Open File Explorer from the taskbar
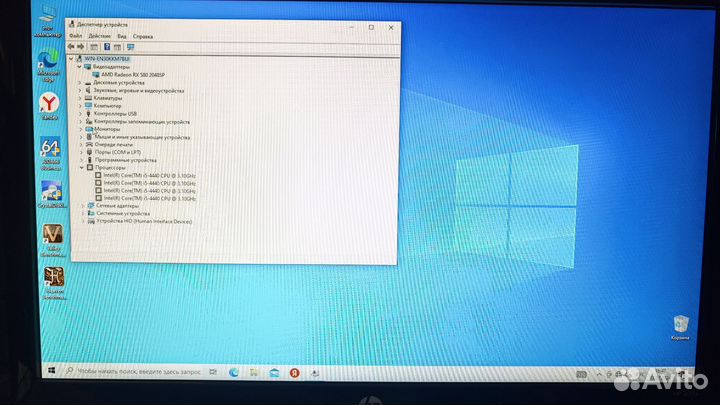Viewport: 720px width, 405px height. 254,372
